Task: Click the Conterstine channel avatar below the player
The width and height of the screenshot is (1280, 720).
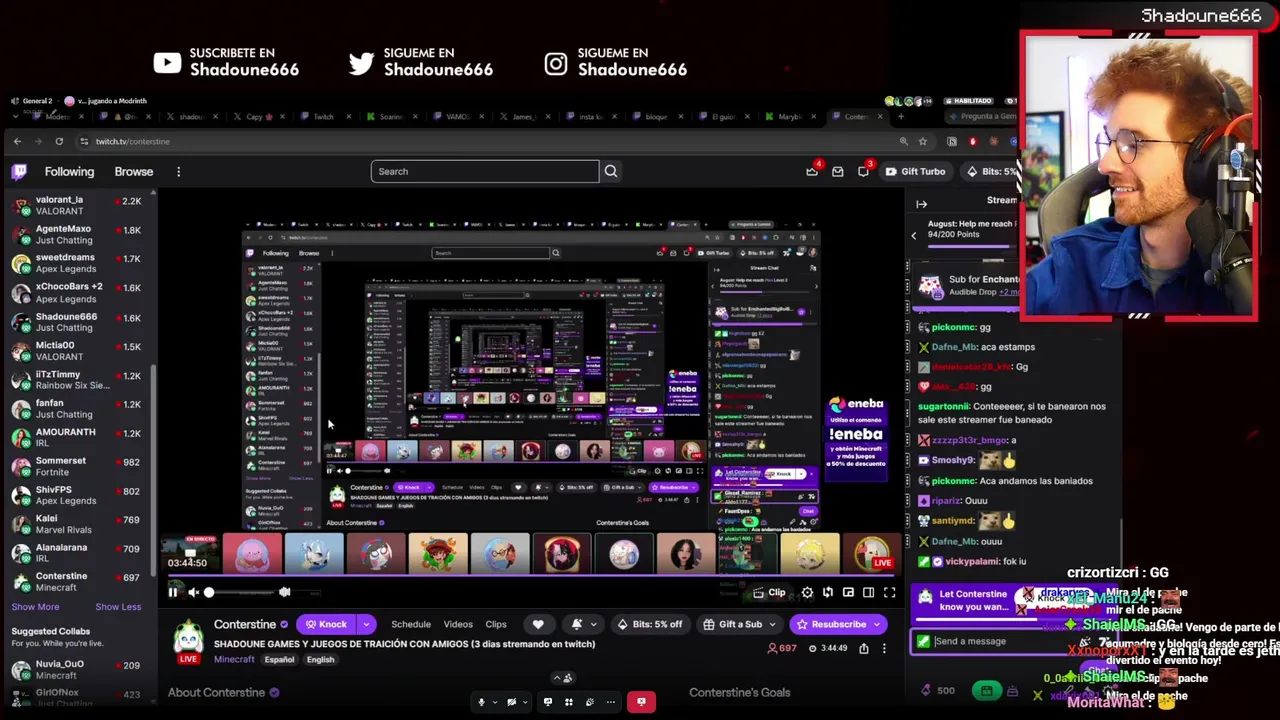Action: tap(188, 637)
